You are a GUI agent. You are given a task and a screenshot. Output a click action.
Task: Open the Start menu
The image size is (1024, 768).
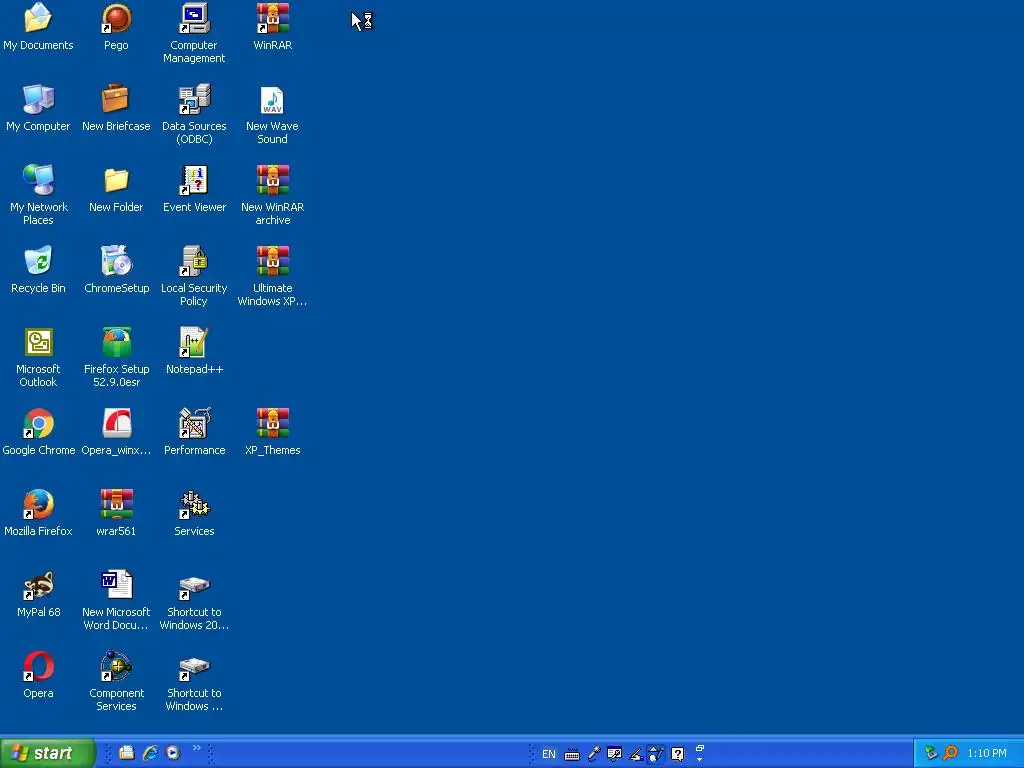pyautogui.click(x=48, y=753)
